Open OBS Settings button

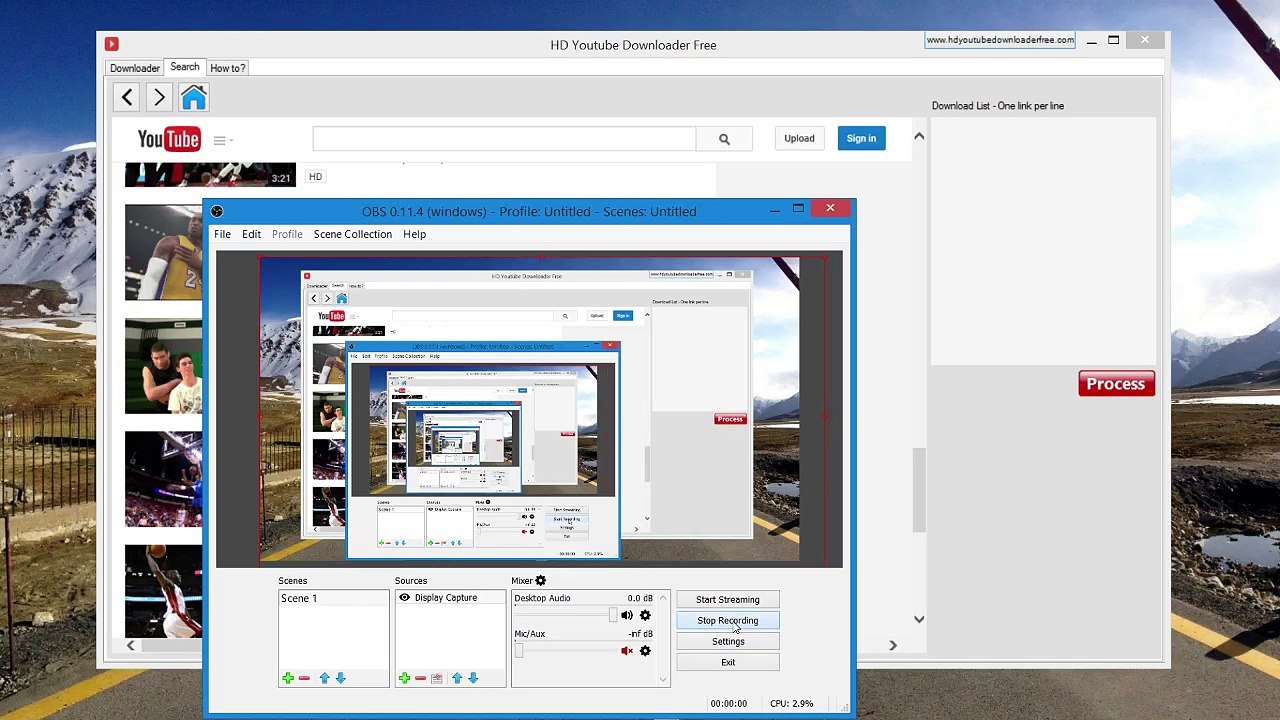pos(728,641)
